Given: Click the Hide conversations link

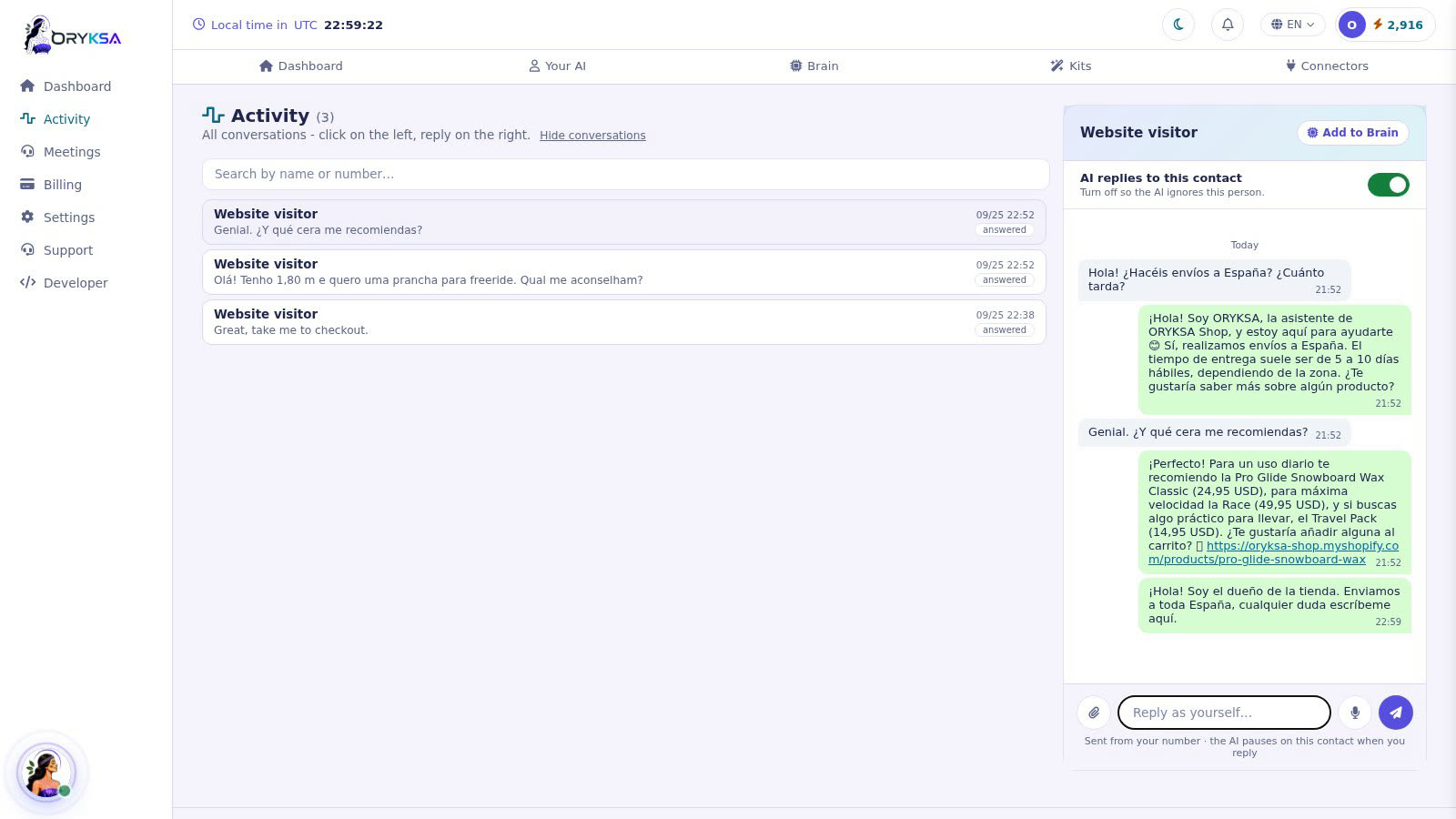Looking at the screenshot, I should coord(592,136).
